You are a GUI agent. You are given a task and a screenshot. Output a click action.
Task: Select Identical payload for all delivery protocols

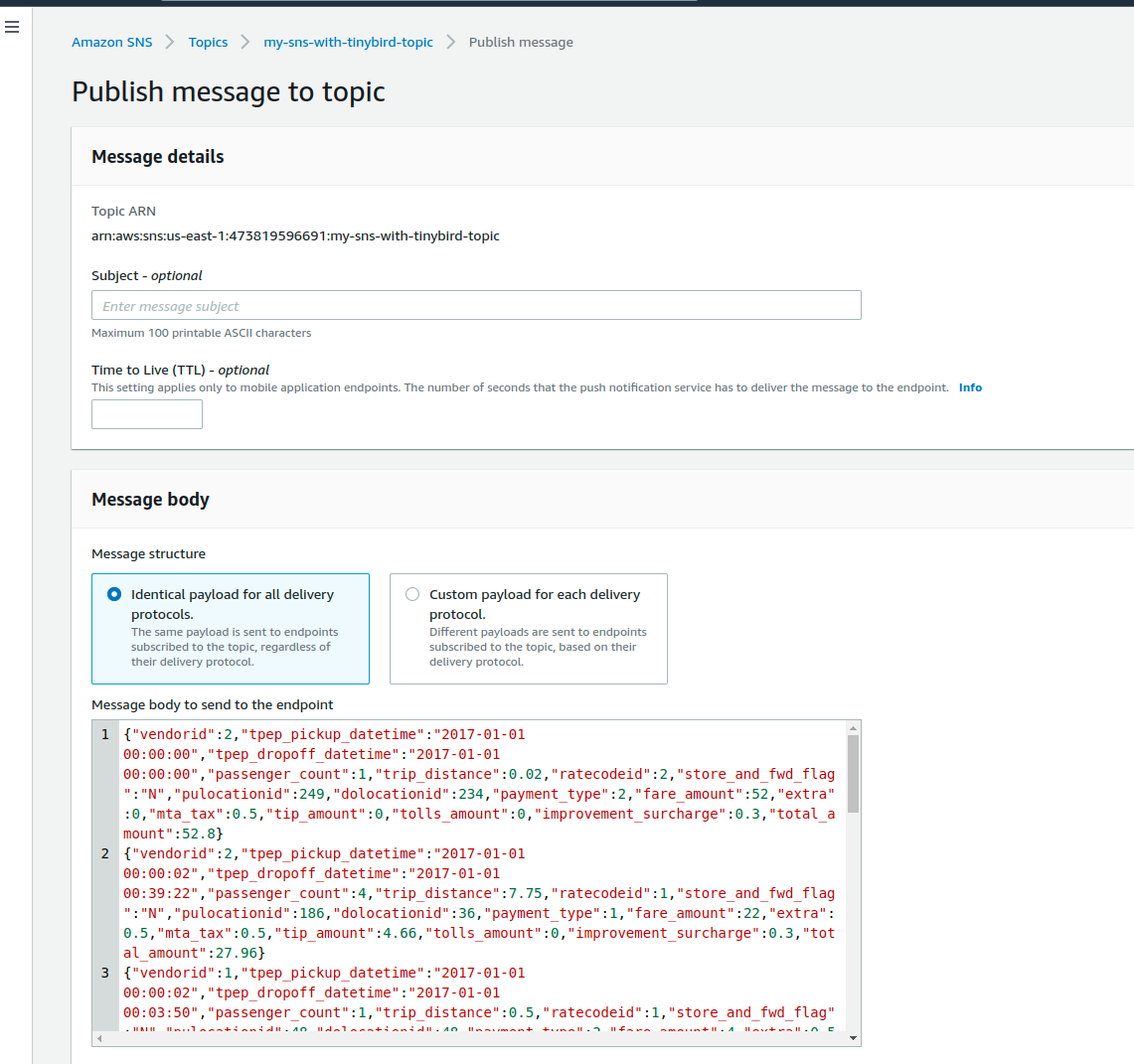[x=114, y=594]
